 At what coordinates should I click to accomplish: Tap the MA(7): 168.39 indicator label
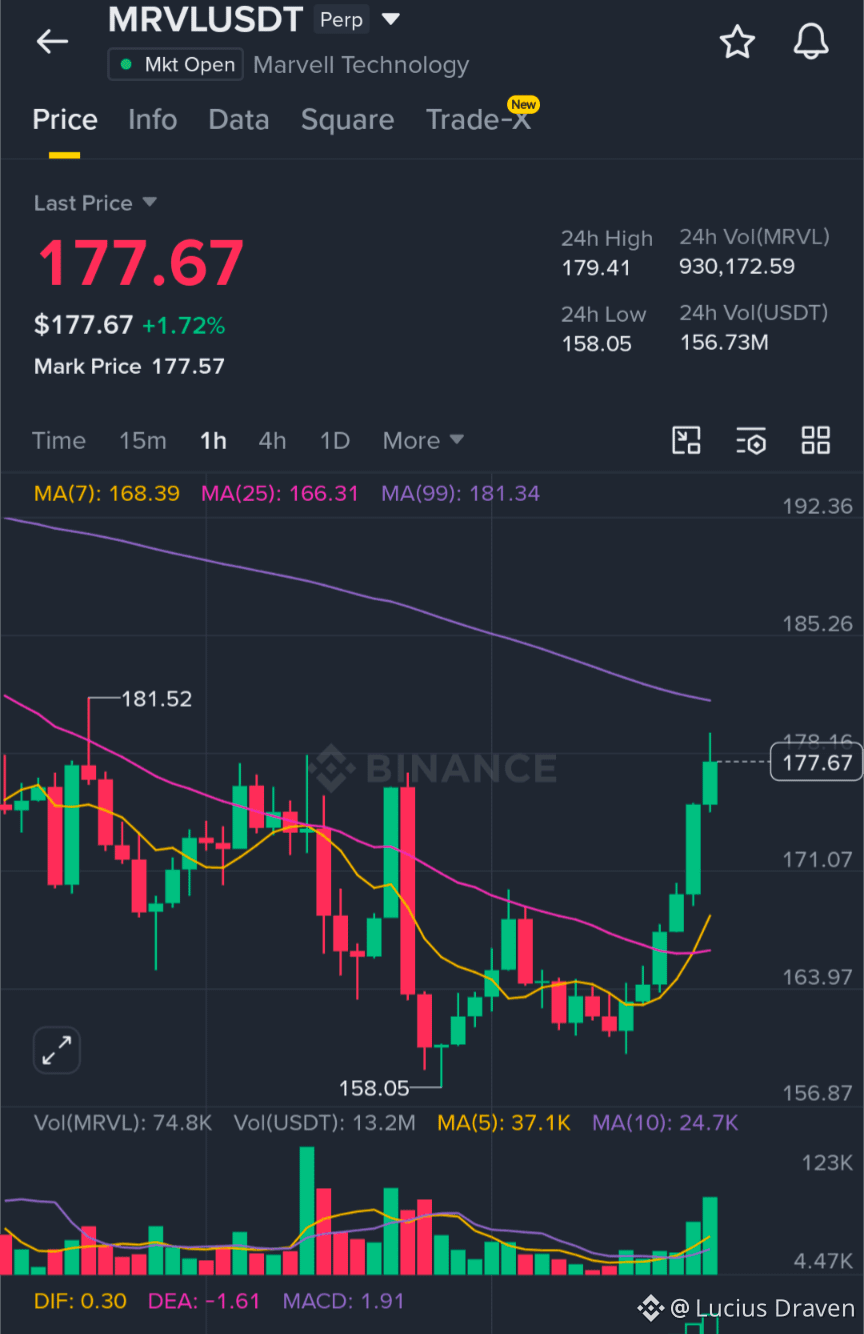pos(107,493)
